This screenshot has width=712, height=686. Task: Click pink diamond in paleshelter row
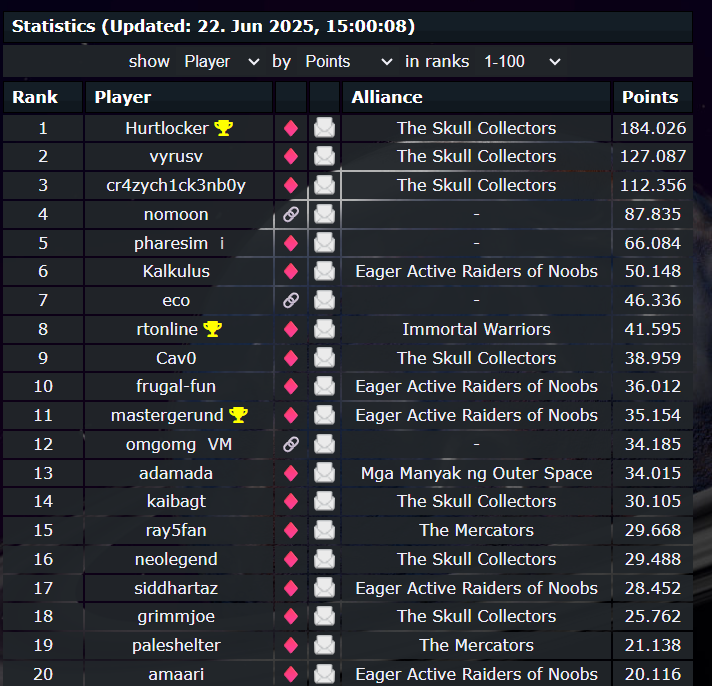coord(291,646)
